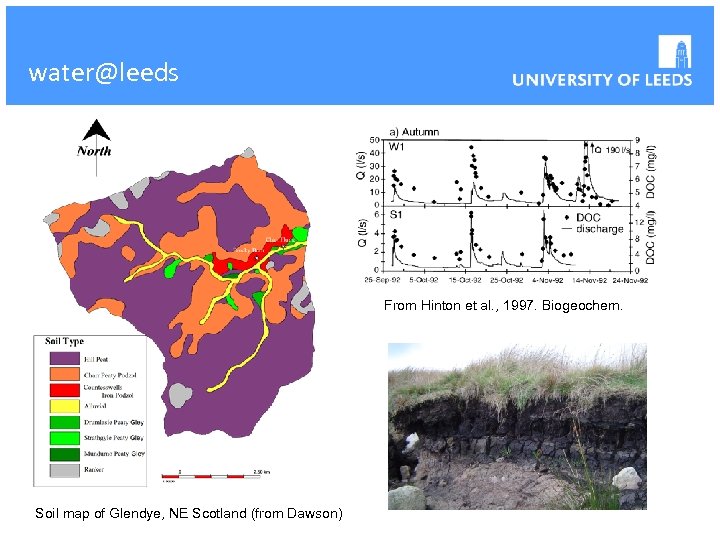Click the grey Ranker patch near map bottom

pos(180,395)
